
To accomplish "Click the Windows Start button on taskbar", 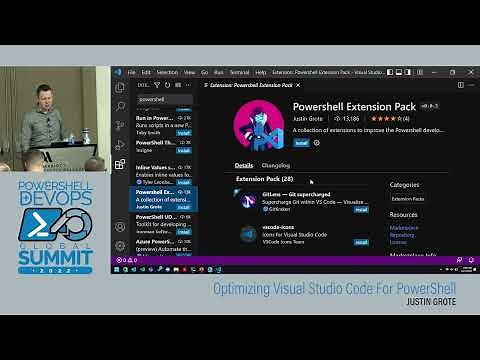I will [116, 269].
